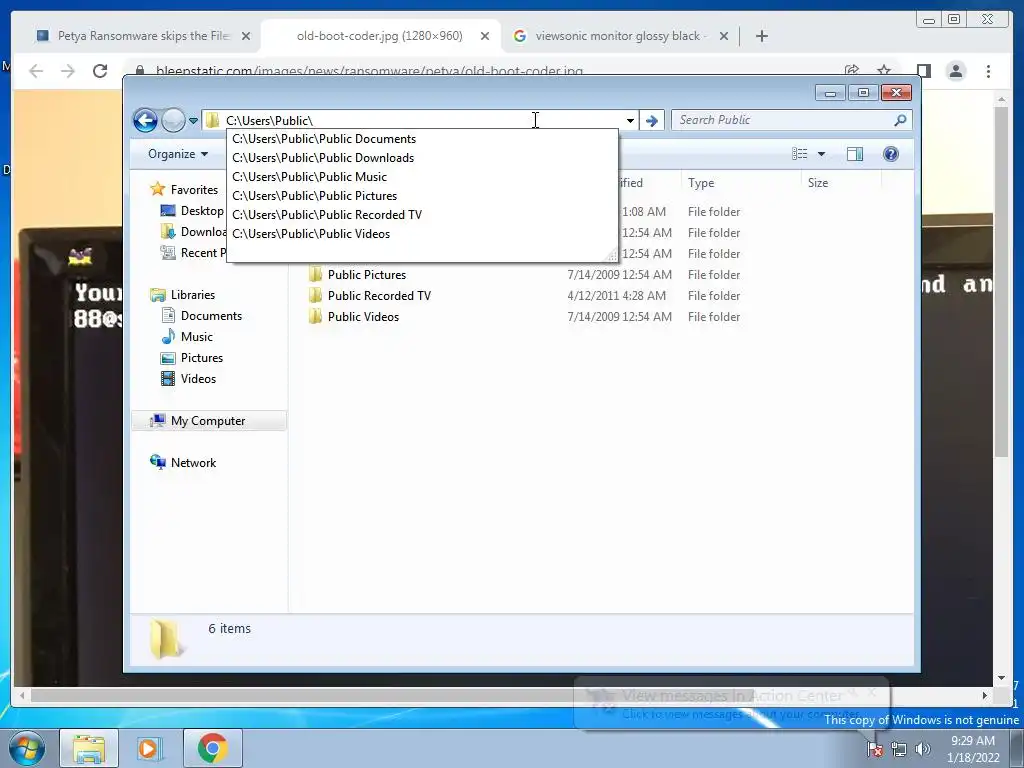The height and width of the screenshot is (768, 1024).
Task: Bookmark this page with star icon
Action: (884, 71)
